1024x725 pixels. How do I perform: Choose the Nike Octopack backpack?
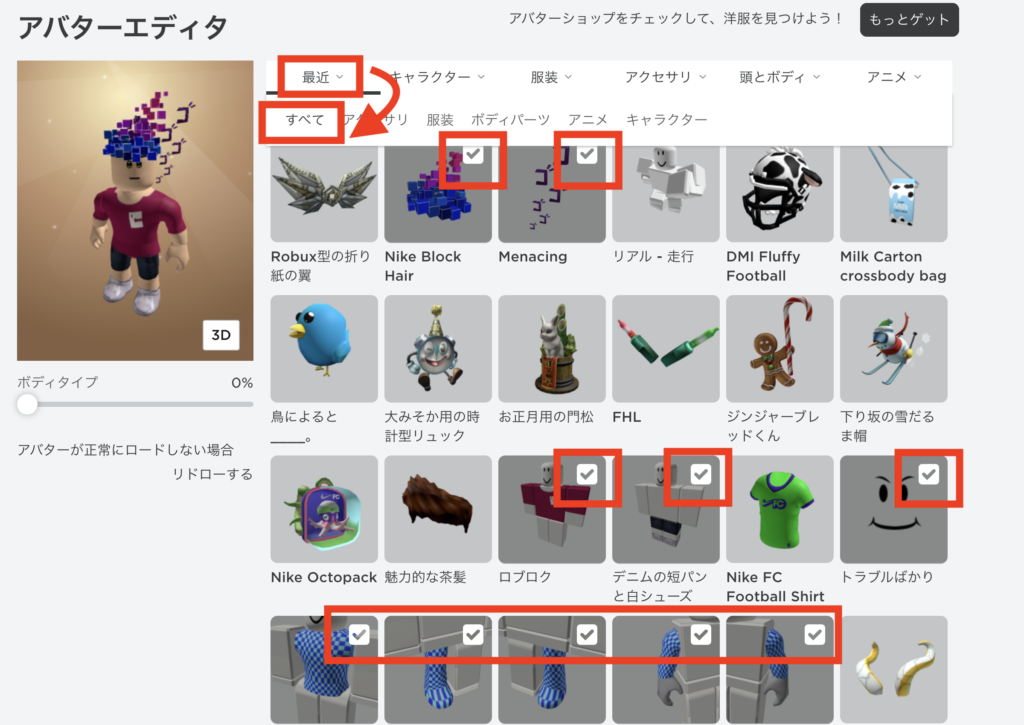[324, 509]
